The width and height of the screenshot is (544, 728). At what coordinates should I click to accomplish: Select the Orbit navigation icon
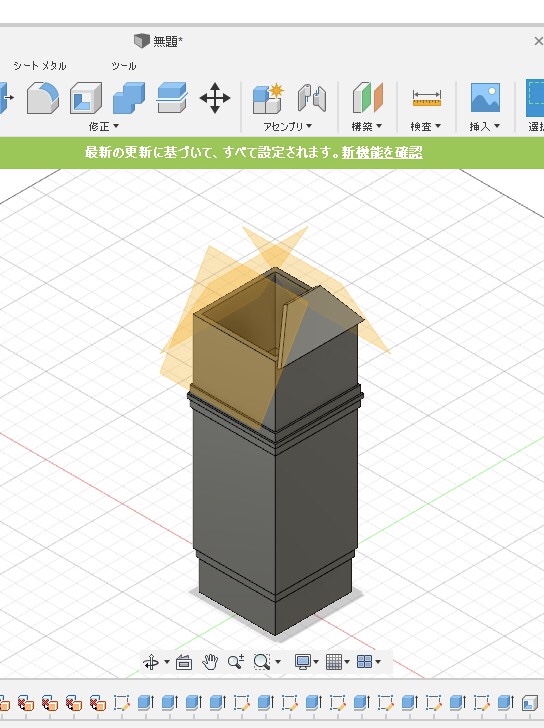point(151,662)
